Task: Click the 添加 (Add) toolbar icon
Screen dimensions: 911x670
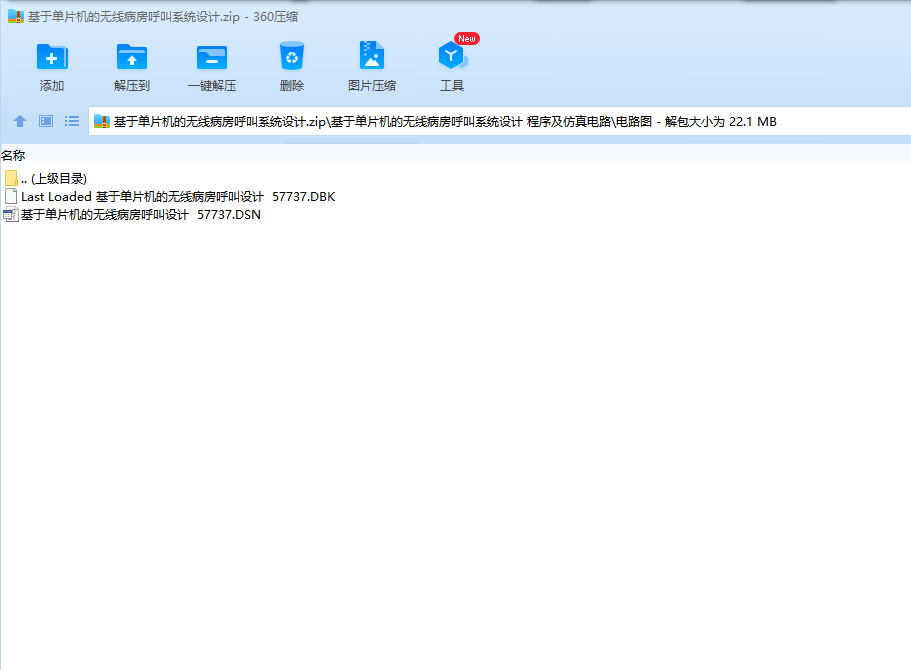Action: 52,57
